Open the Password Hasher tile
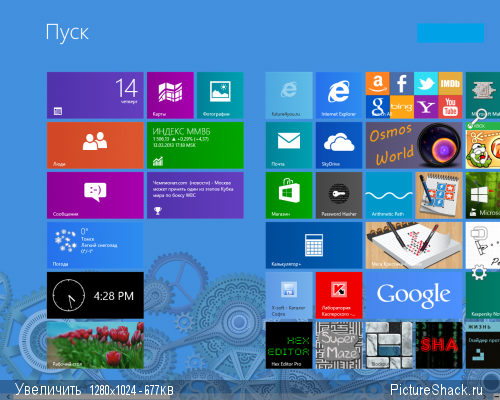 tap(339, 195)
